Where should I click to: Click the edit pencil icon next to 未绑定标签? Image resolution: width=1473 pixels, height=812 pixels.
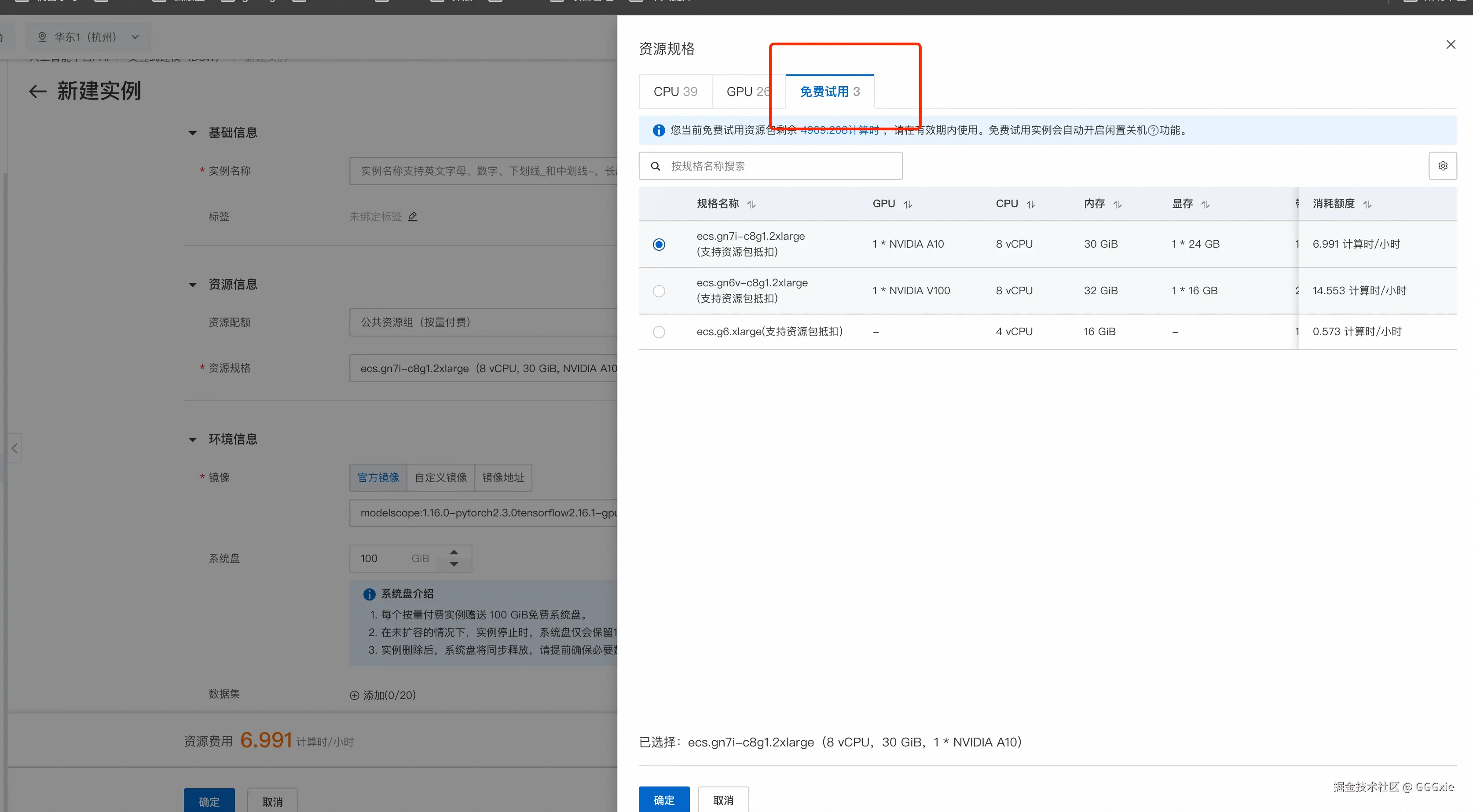point(413,216)
